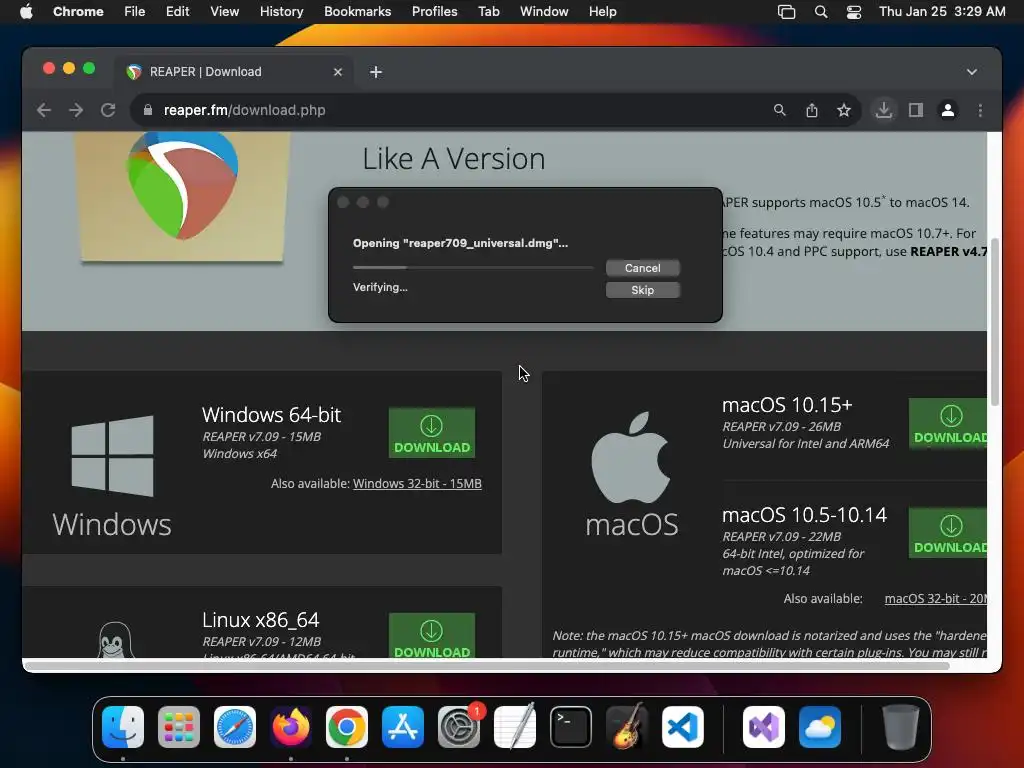Open Spotlight search in menu bar
The height and width of the screenshot is (768, 1024).
[x=821, y=12]
